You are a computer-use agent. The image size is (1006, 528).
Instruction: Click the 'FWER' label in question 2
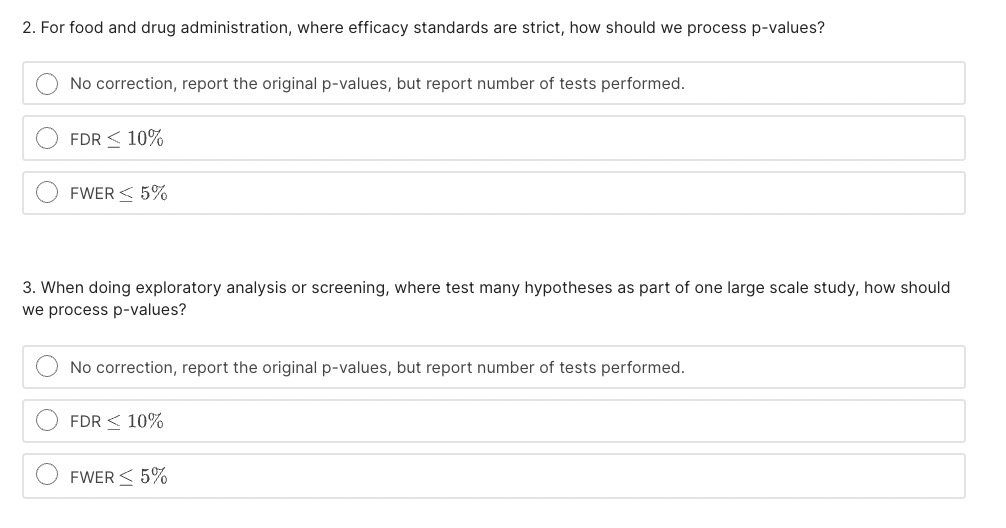pos(92,194)
